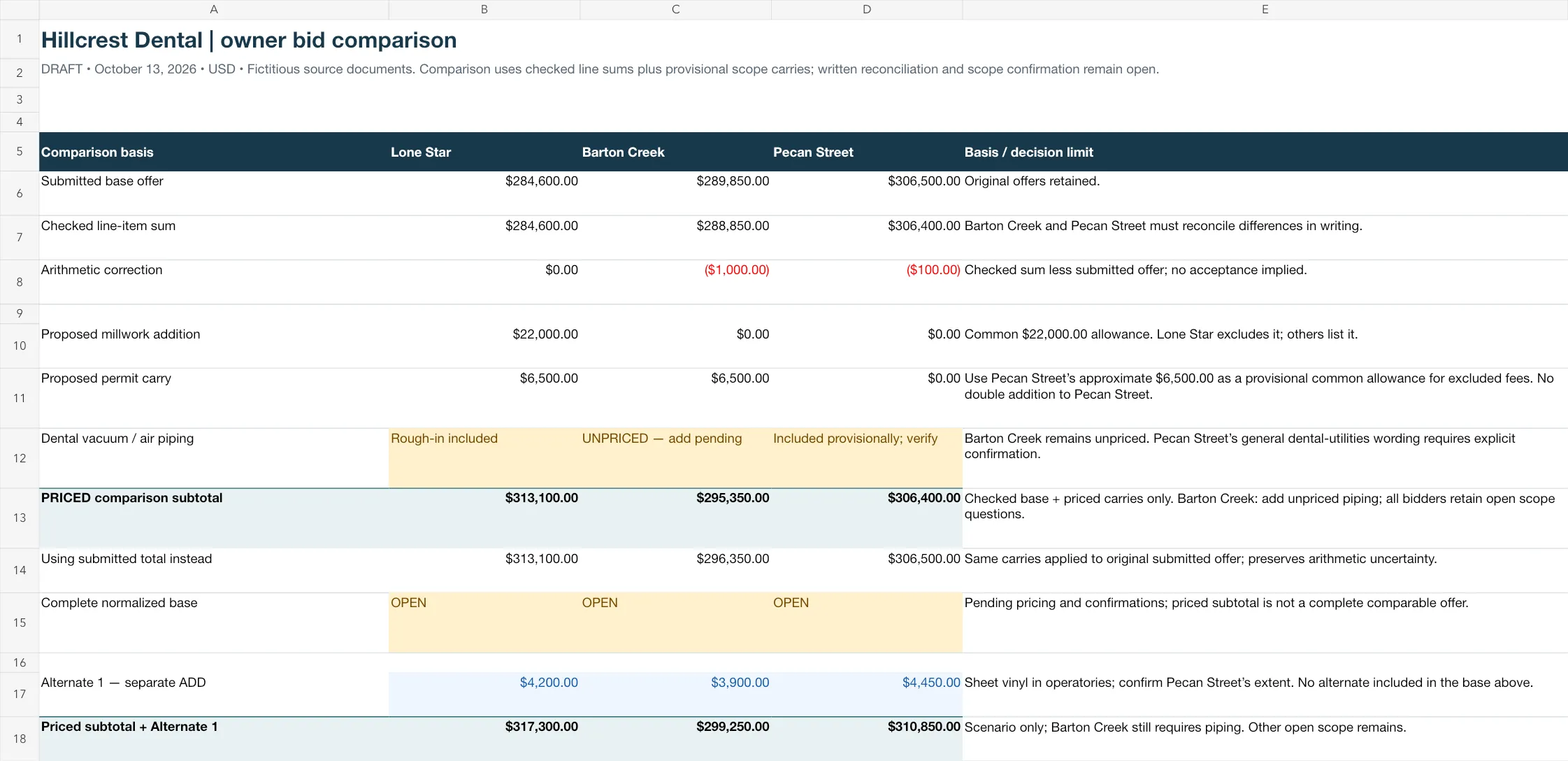Click the 'Comparison basis' header cell

[214, 152]
